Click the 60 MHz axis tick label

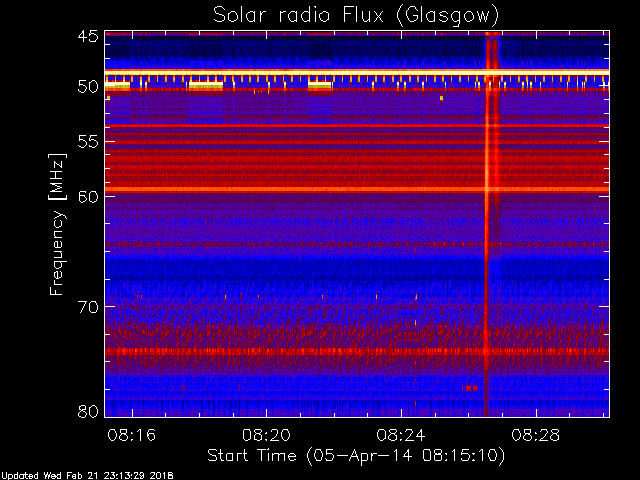(88, 197)
